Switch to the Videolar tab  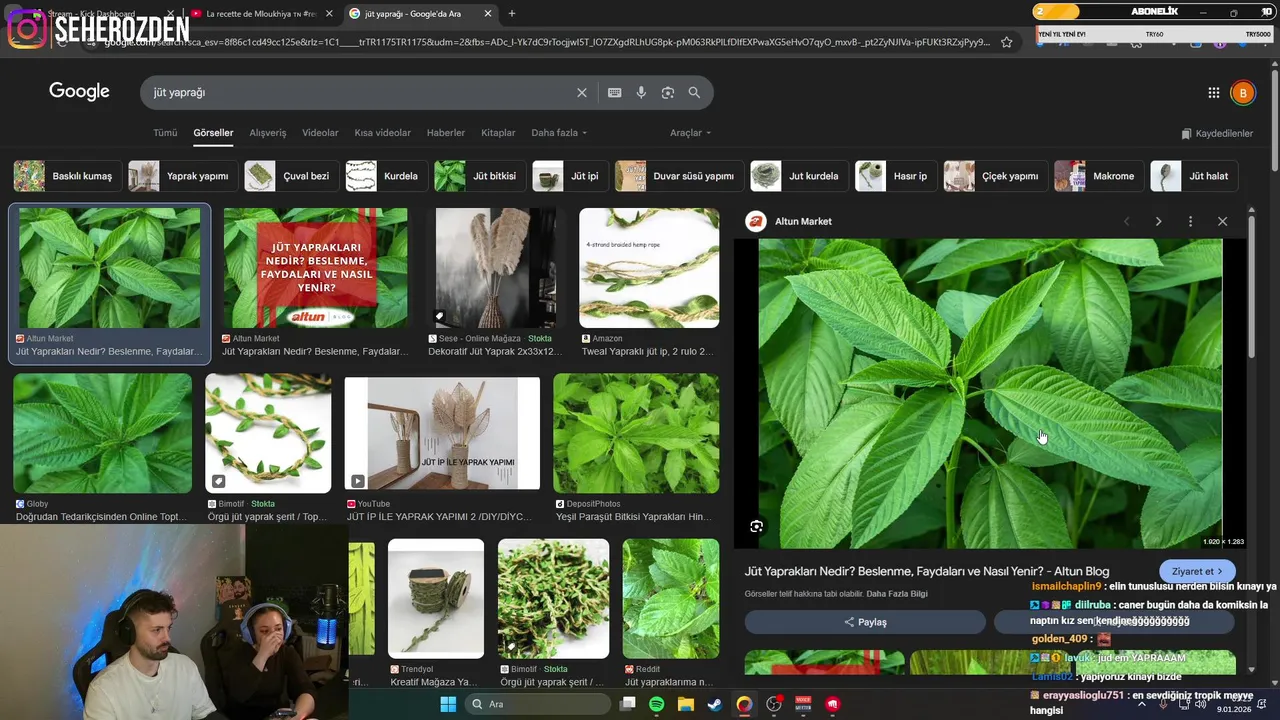[x=320, y=133]
